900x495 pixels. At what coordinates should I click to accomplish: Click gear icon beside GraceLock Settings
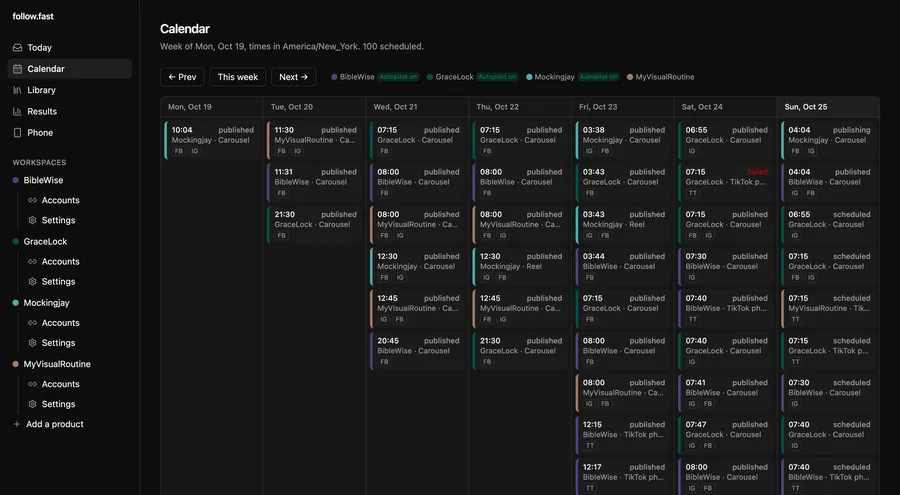(32, 282)
